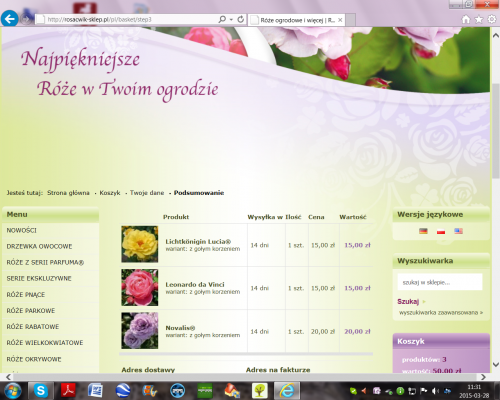Screen dimensions: 500x400
Task: Open 'wyszukiwarka zaawansowana' advanced search link
Action: (x=441, y=313)
